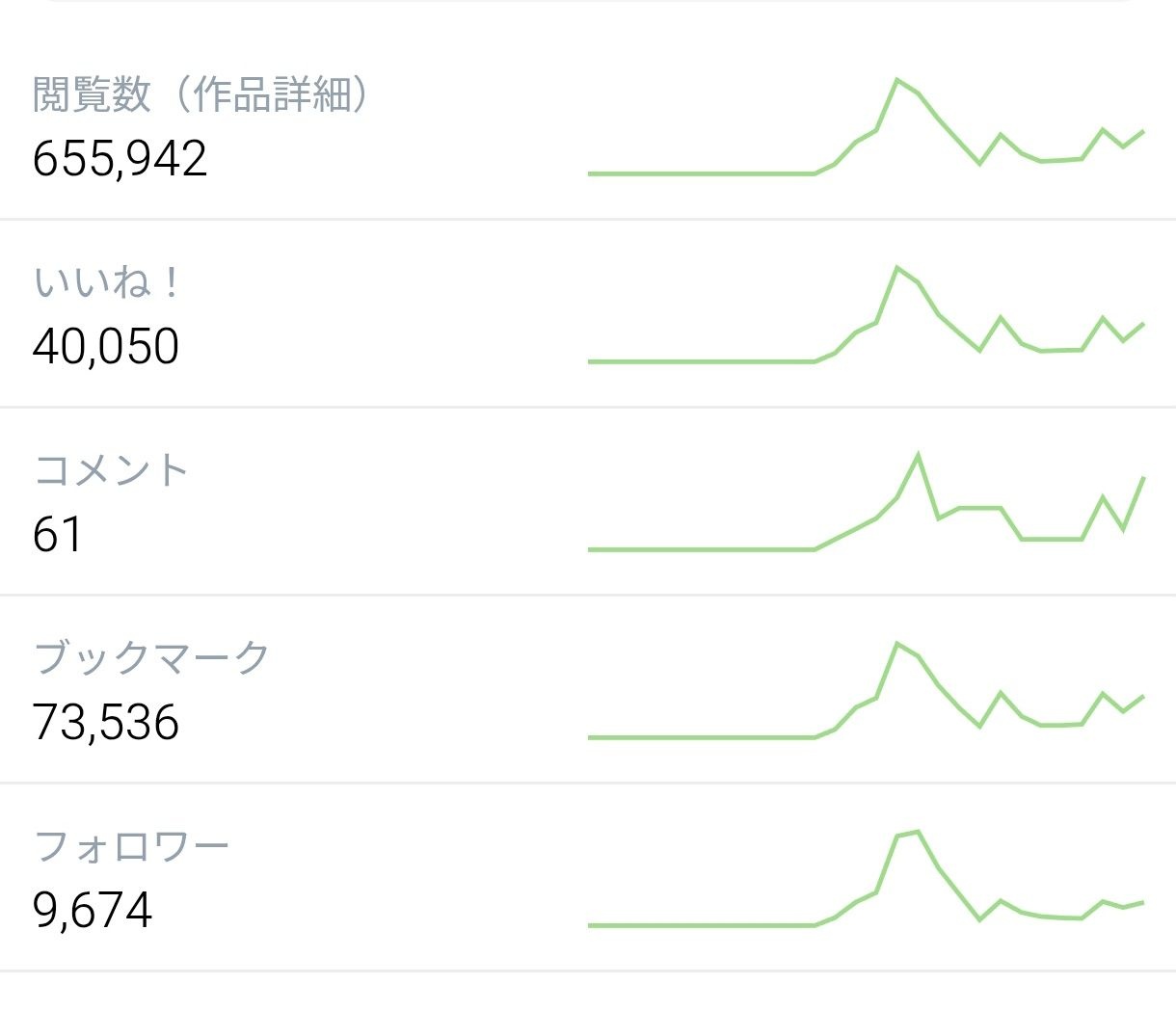This screenshot has width=1176, height=1010.
Task: Open the 閲覧数（作品詳細） stats row label
Action: [x=201, y=94]
